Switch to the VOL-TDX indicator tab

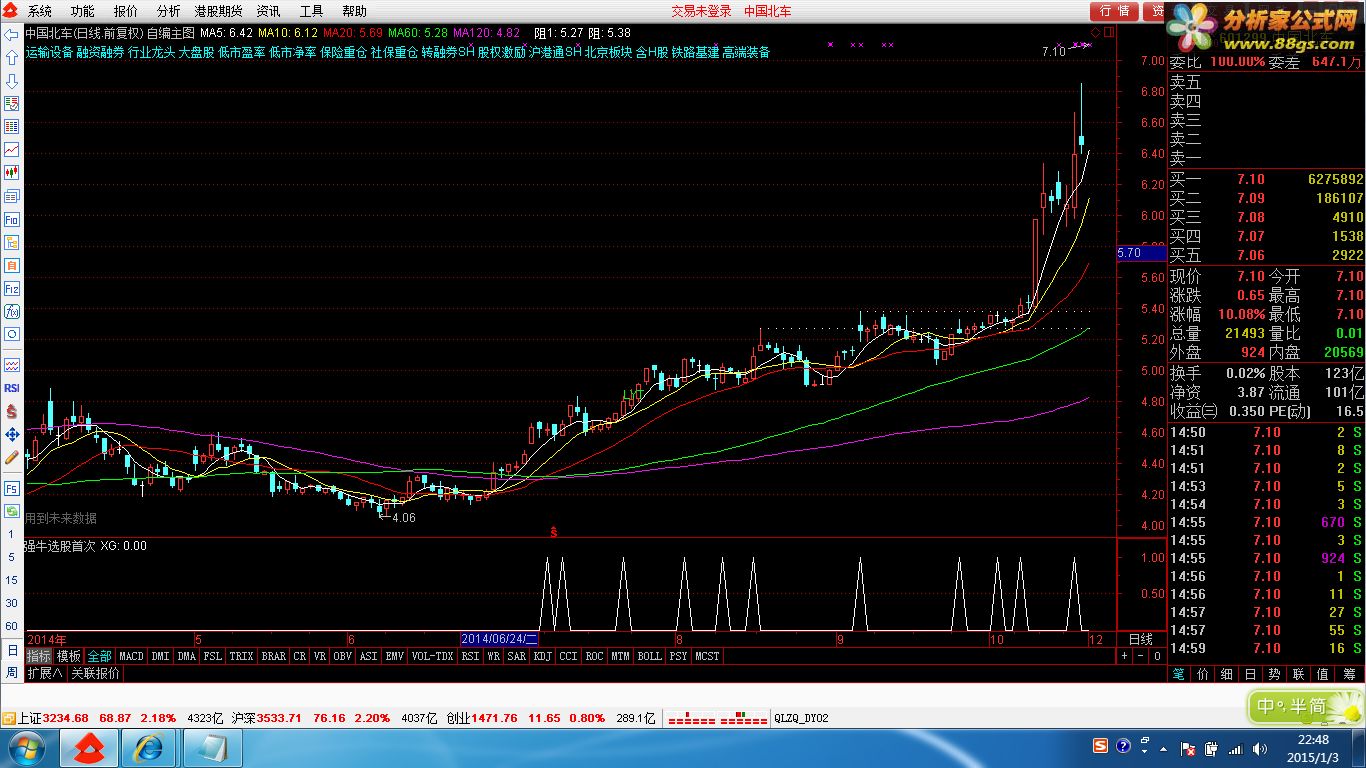pos(432,656)
